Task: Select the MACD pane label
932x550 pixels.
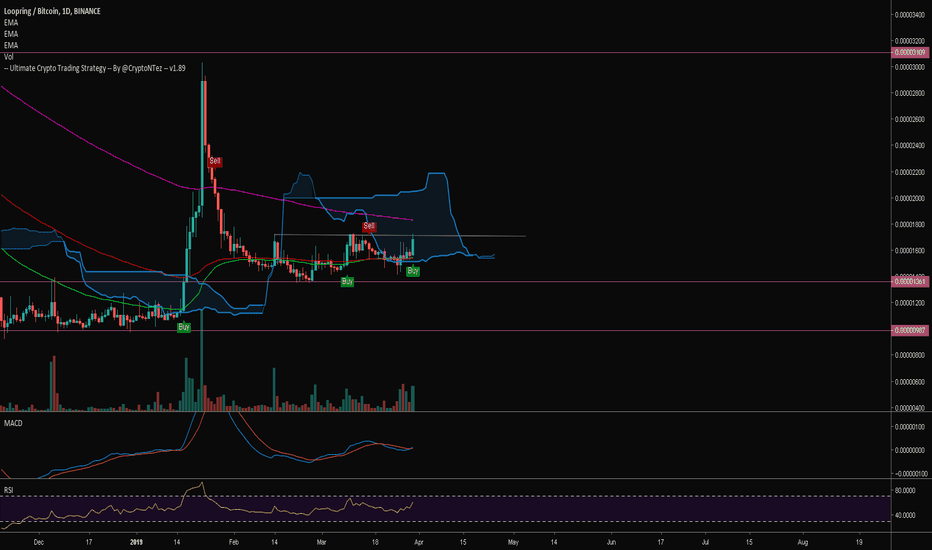Action: coord(13,423)
